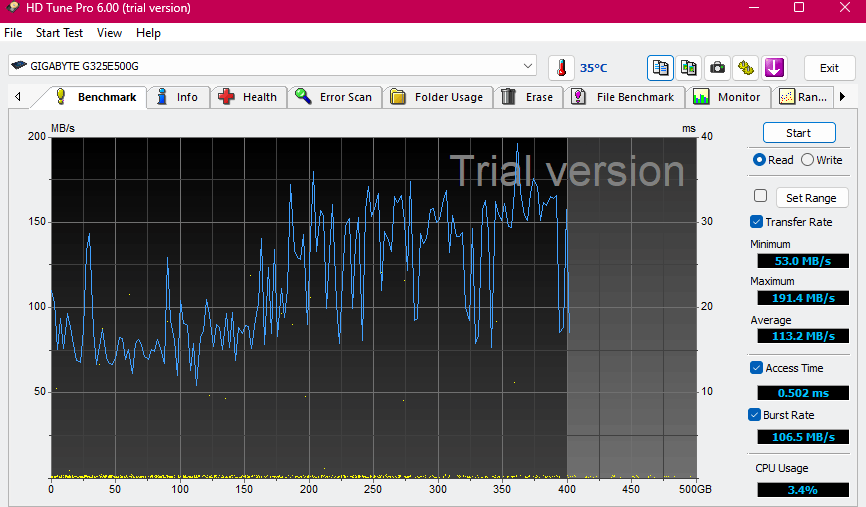The image size is (866, 507).
Task: Open the Folder Usage tab
Action: click(x=438, y=97)
